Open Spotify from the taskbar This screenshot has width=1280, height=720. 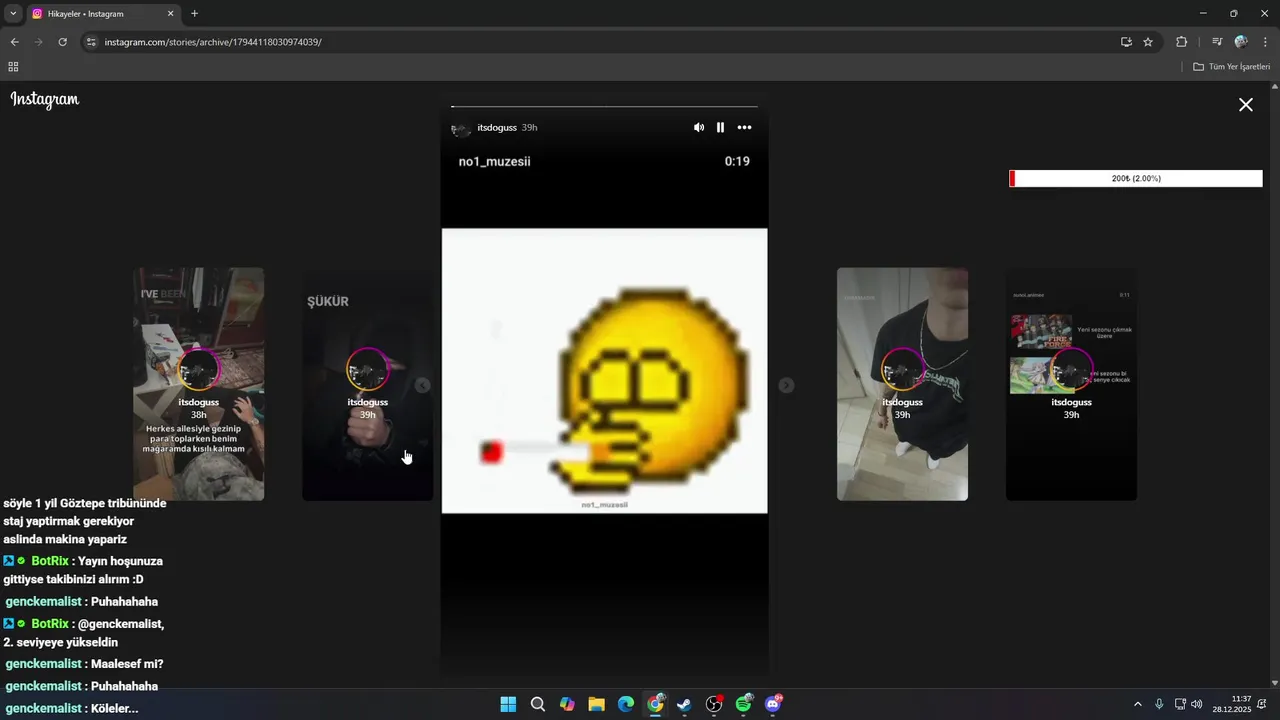(x=744, y=704)
